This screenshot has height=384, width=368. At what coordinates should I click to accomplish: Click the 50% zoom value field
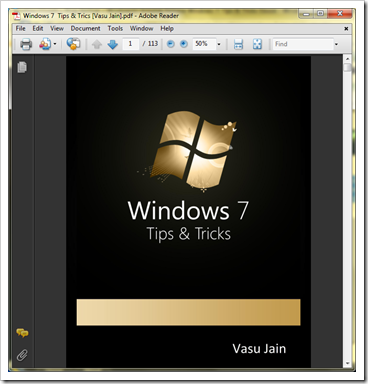click(203, 44)
